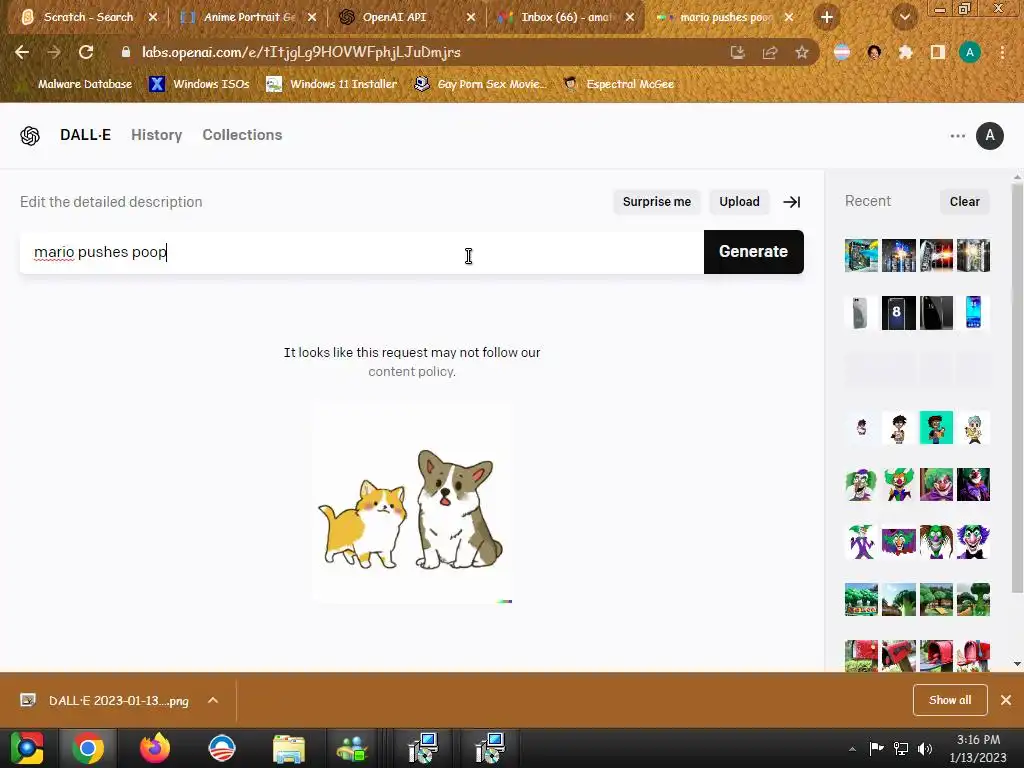Open the teal-background character thumbnail
1024x768 pixels.
[936, 428]
